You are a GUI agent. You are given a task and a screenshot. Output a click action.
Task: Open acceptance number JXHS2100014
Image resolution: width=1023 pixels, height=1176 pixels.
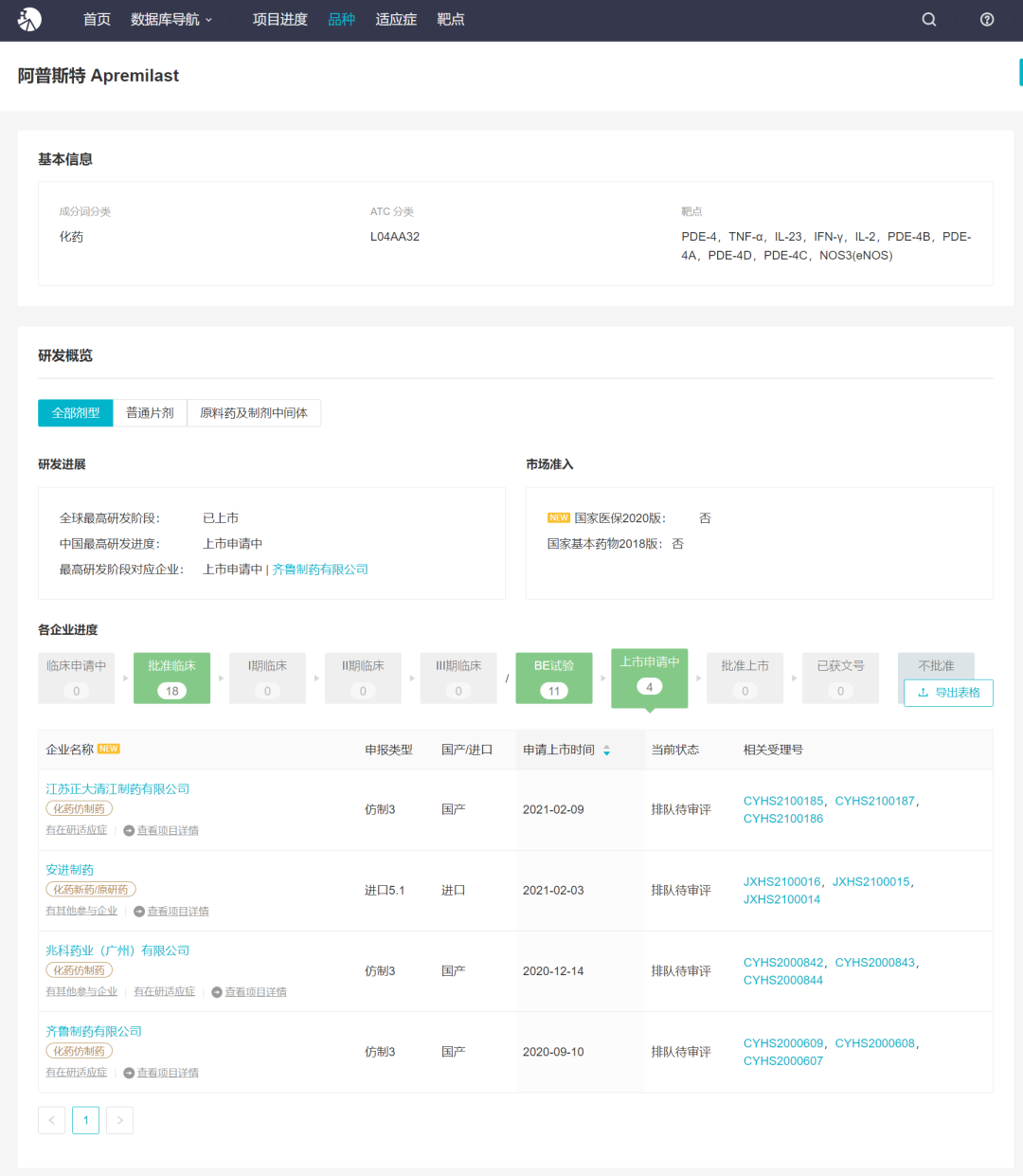tap(782, 899)
